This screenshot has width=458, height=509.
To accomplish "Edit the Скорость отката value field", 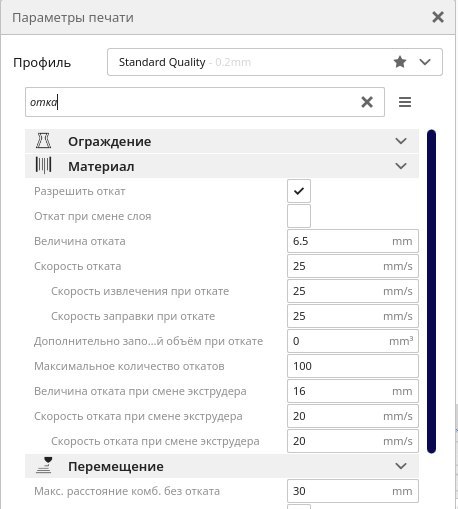I will pos(353,266).
